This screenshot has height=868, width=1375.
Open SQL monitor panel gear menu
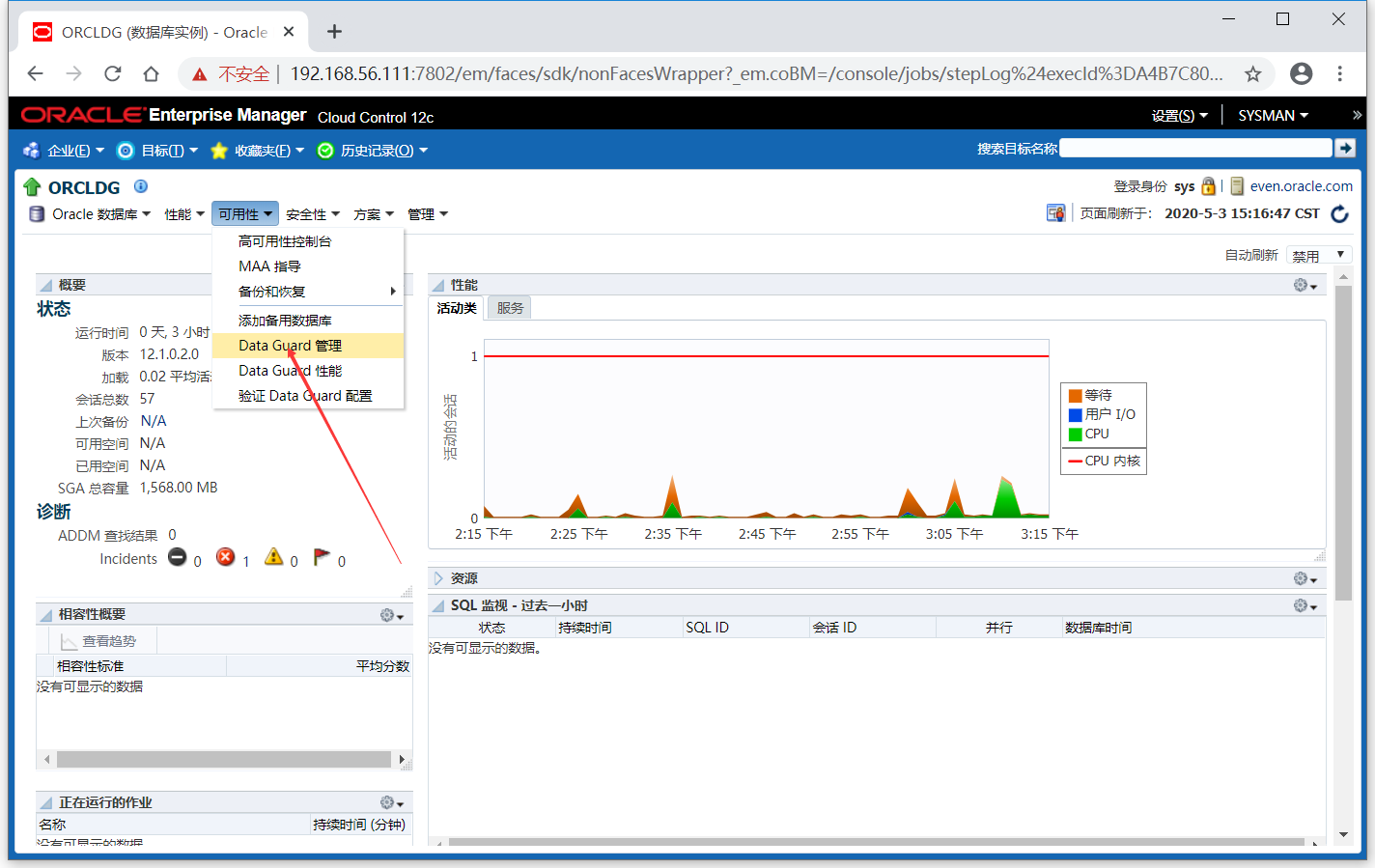[1305, 605]
